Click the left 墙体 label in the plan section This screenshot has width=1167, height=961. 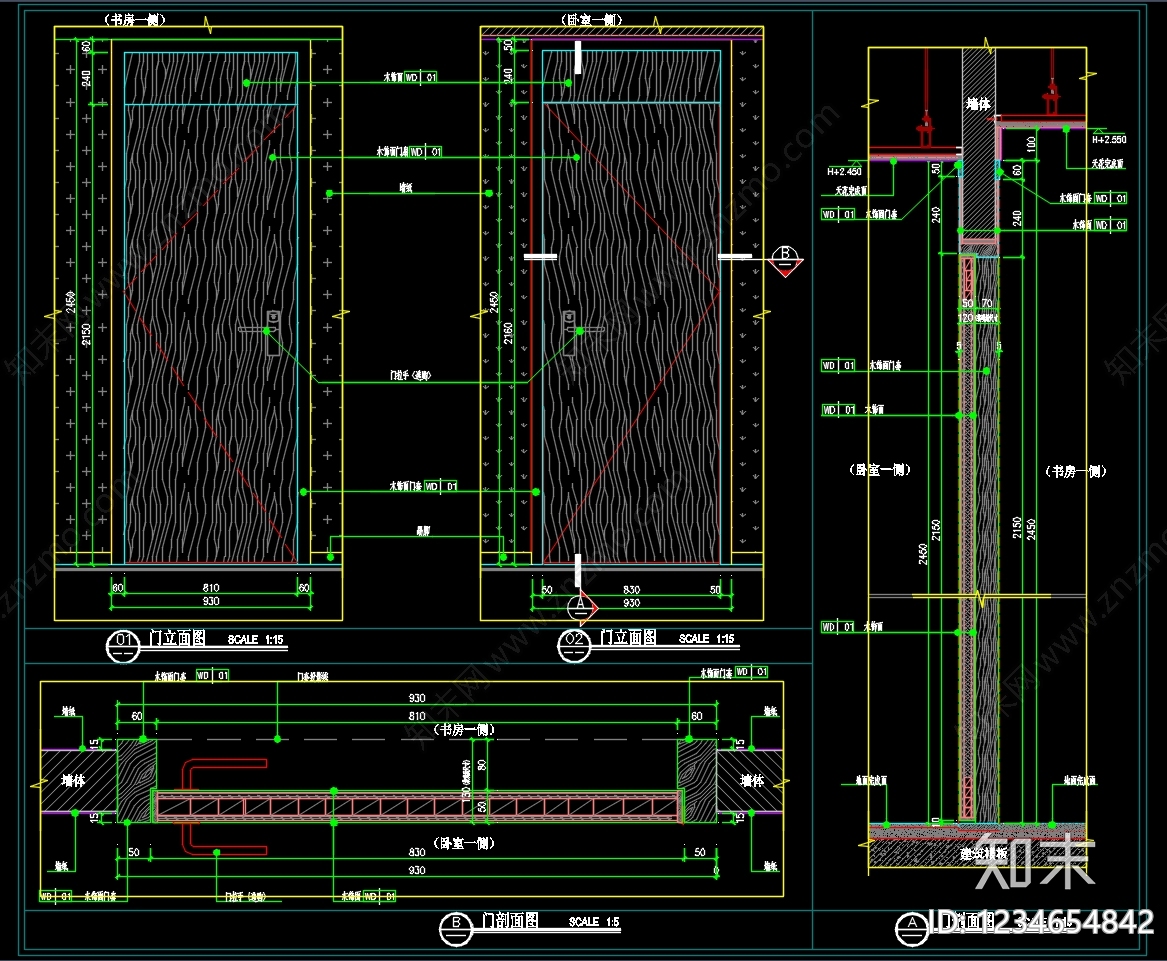73,780
